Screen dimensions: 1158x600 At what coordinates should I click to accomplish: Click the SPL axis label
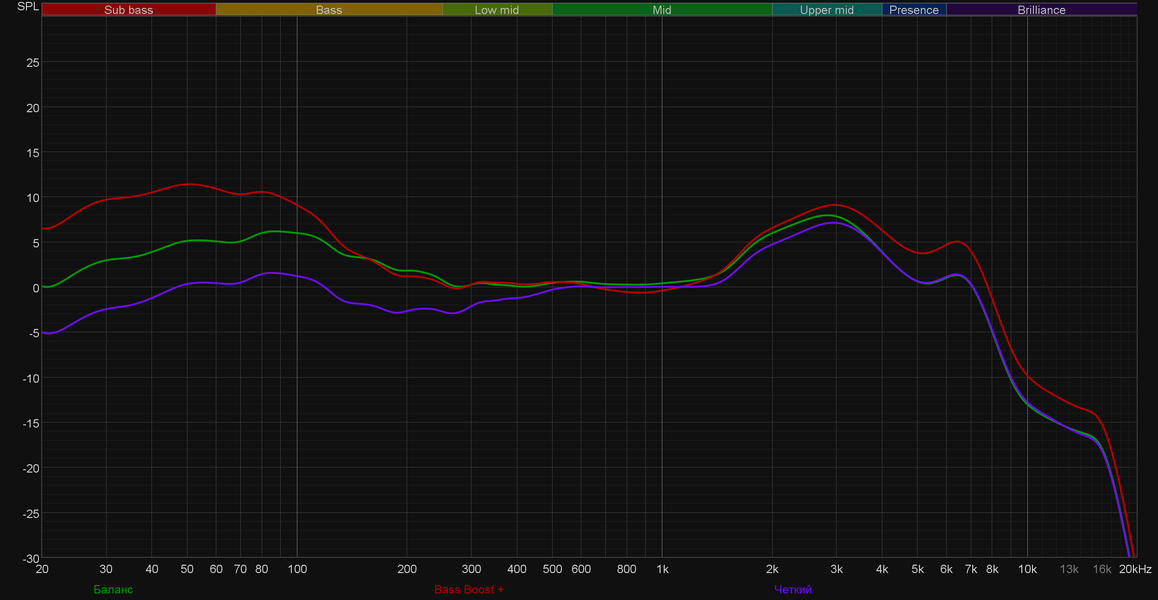tap(27, 7)
